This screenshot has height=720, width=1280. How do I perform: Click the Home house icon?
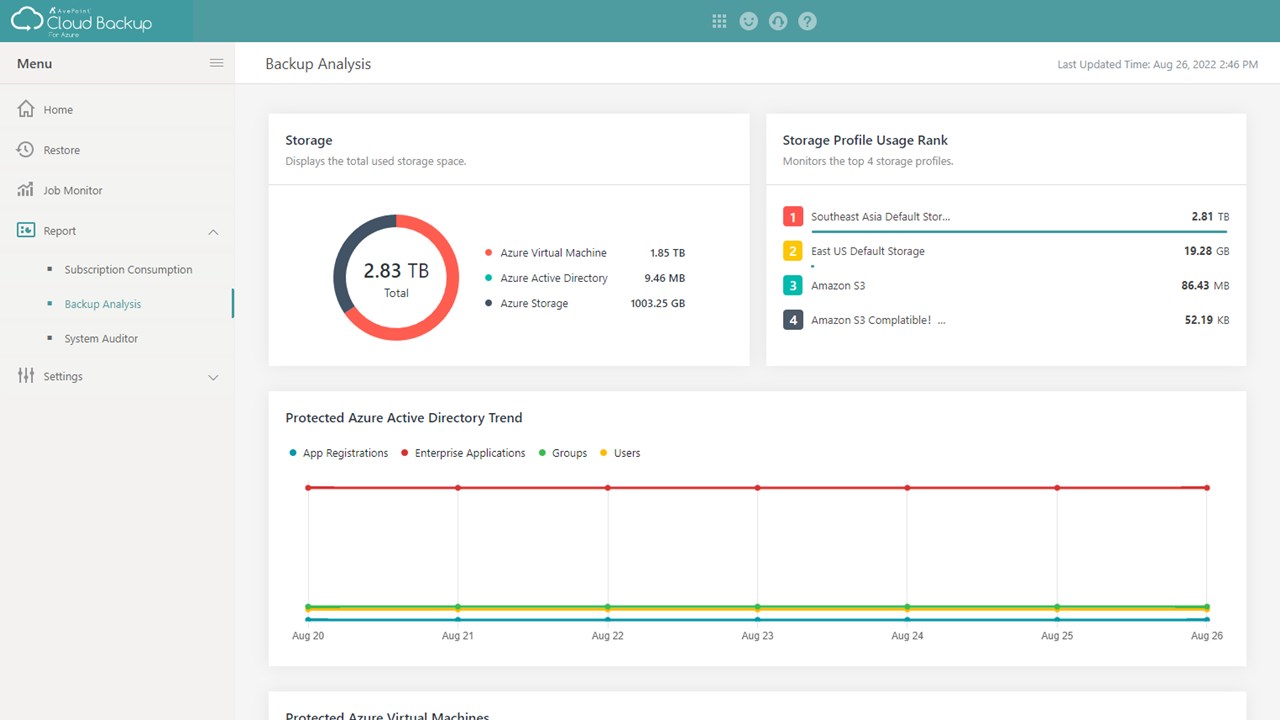(26, 109)
